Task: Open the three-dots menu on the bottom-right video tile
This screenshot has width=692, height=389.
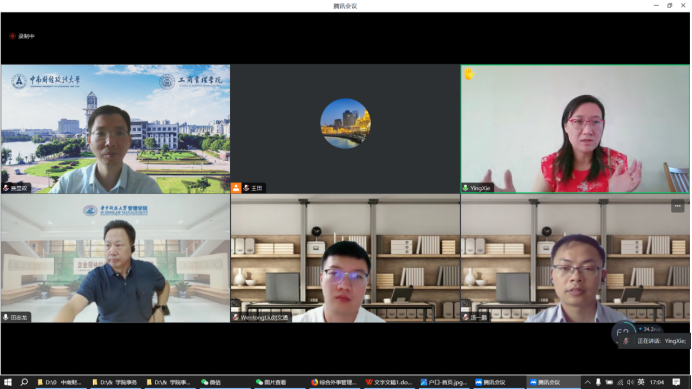Action: pyautogui.click(x=677, y=206)
